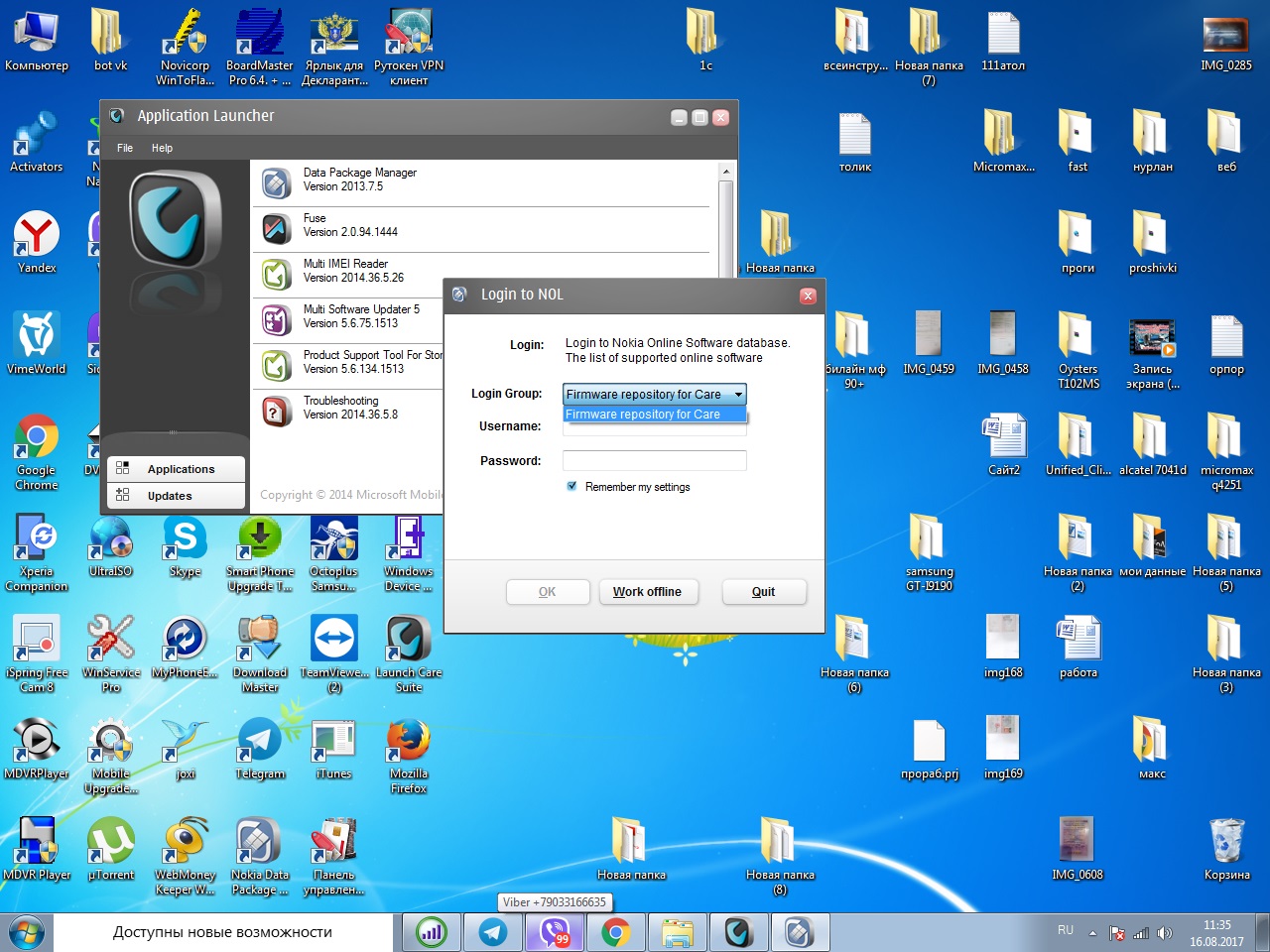The height and width of the screenshot is (952, 1270).
Task: Expand the Login Group dropdown arrow
Action: (737, 395)
